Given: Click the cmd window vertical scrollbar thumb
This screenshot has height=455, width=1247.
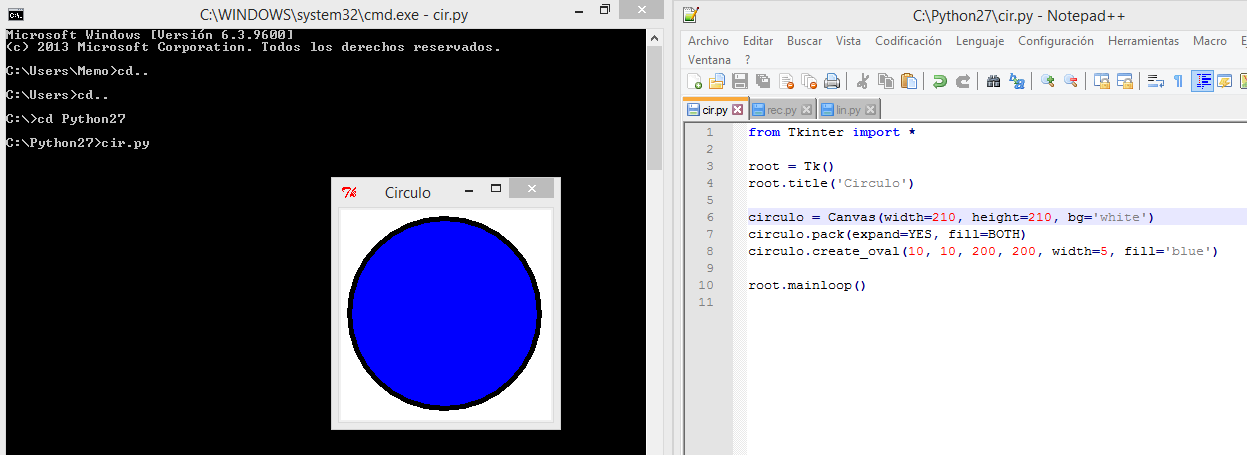Looking at the screenshot, I should 654,108.
